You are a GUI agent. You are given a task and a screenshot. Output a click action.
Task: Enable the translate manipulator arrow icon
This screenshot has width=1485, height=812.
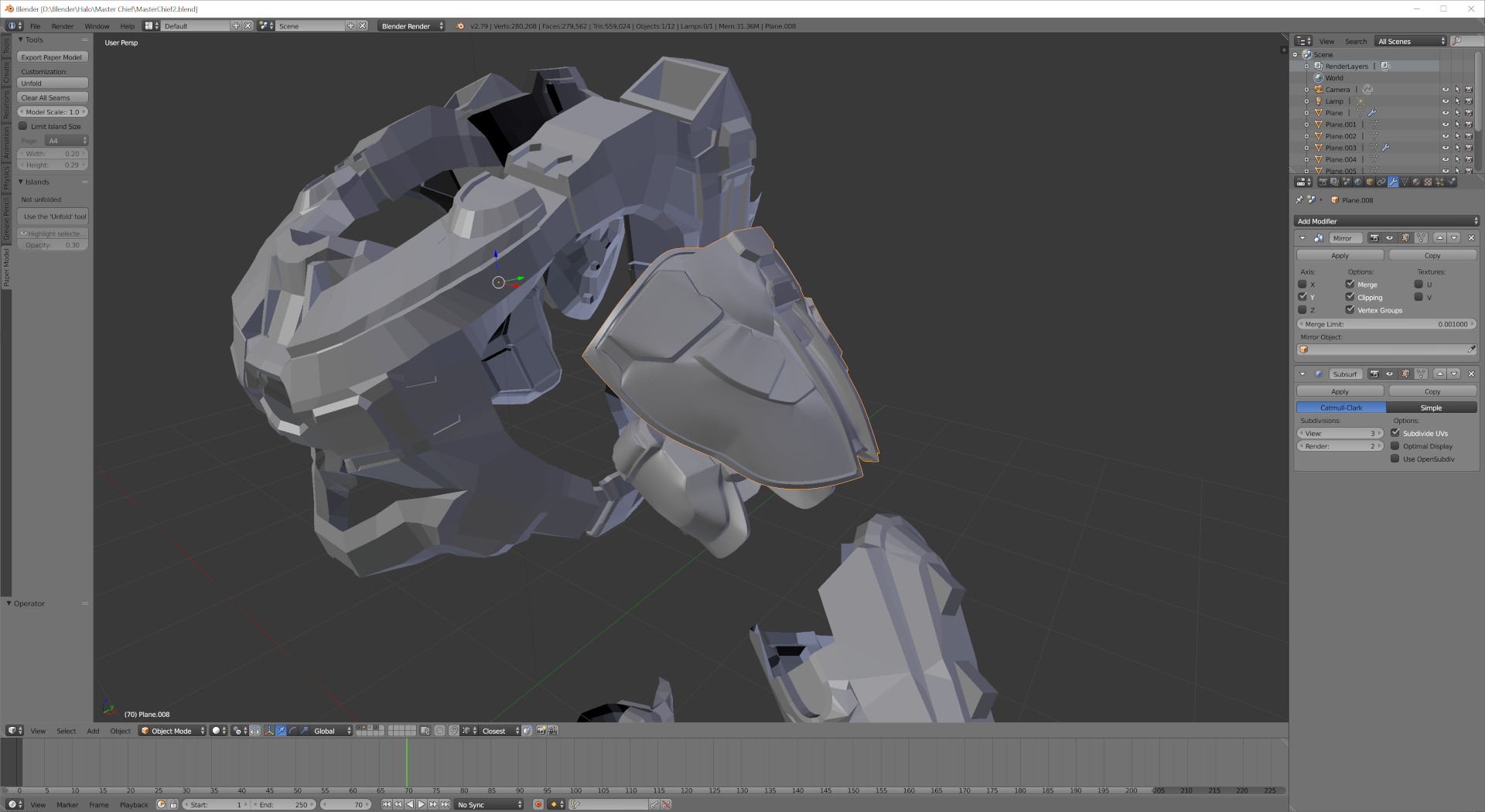pos(281,731)
